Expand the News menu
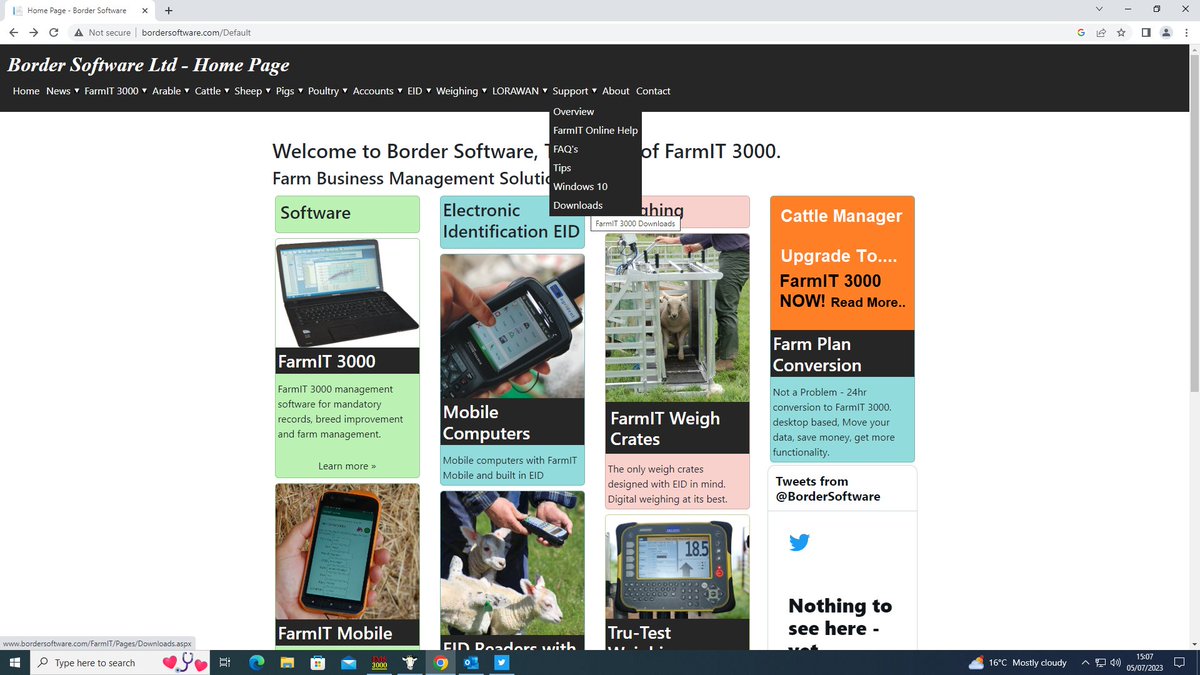This screenshot has height=675, width=1200. pos(63,91)
